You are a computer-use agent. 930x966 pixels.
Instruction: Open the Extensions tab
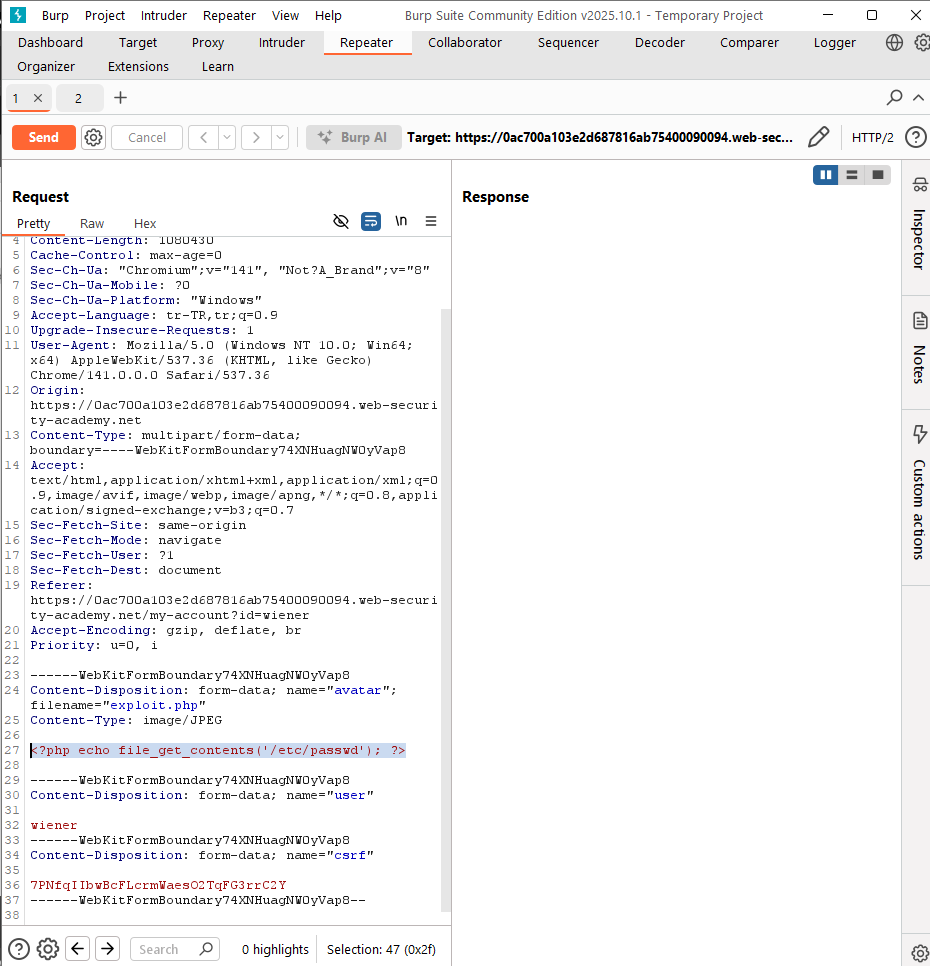(x=139, y=67)
